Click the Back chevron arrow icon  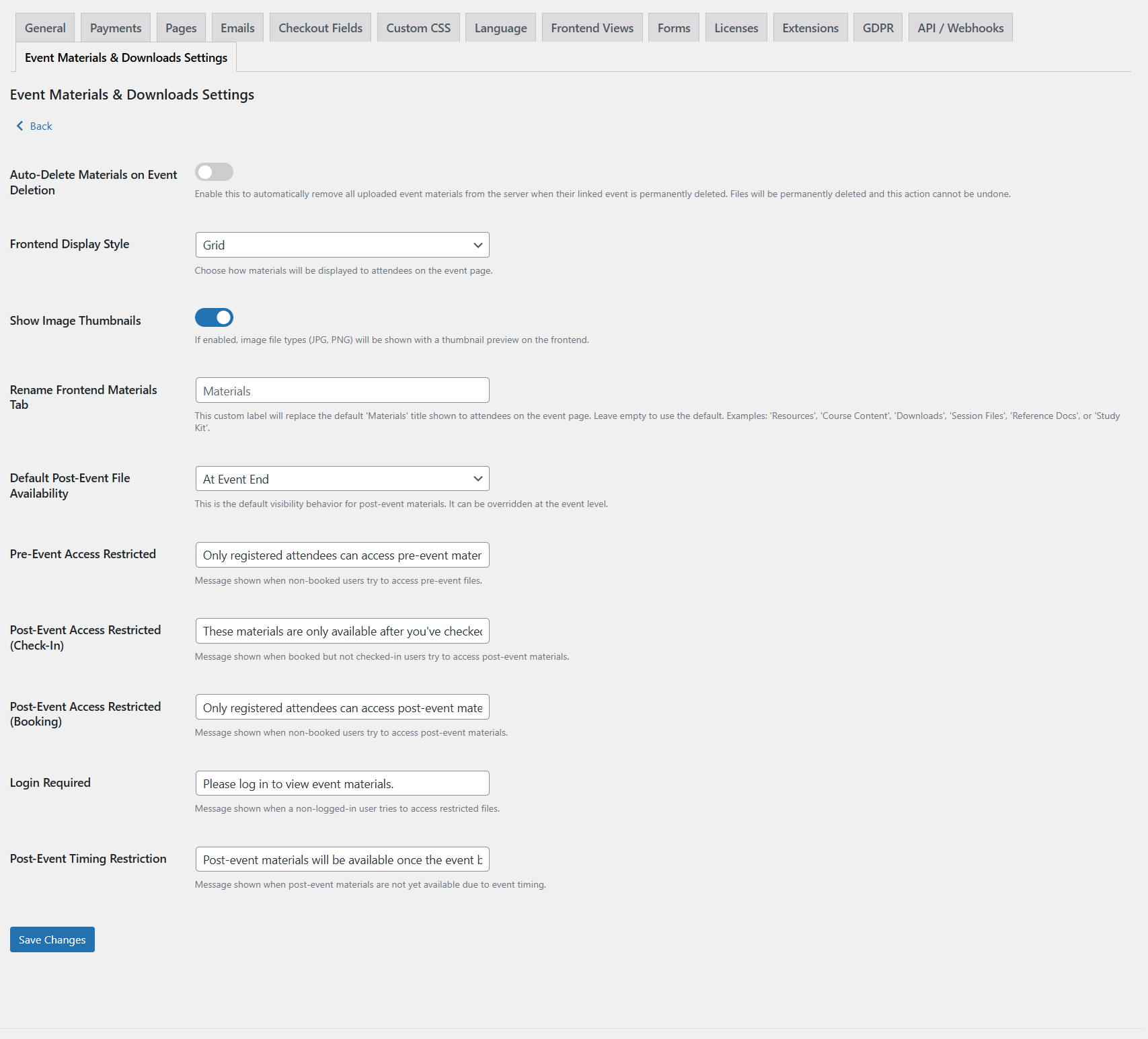point(20,126)
